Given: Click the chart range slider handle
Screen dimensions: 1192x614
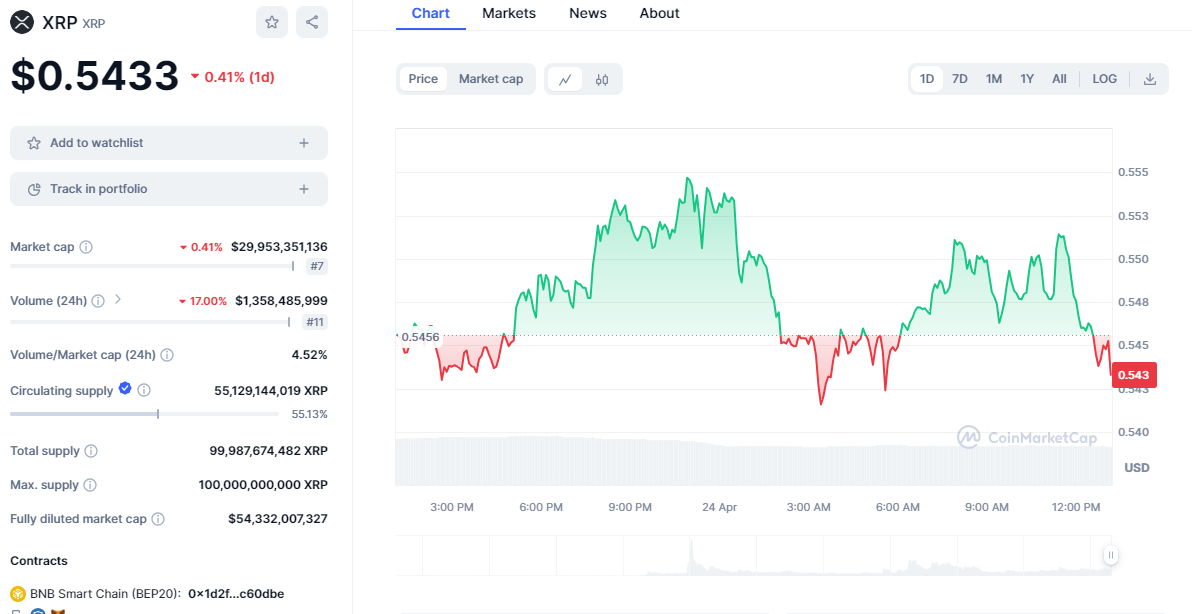Looking at the screenshot, I should [1110, 555].
